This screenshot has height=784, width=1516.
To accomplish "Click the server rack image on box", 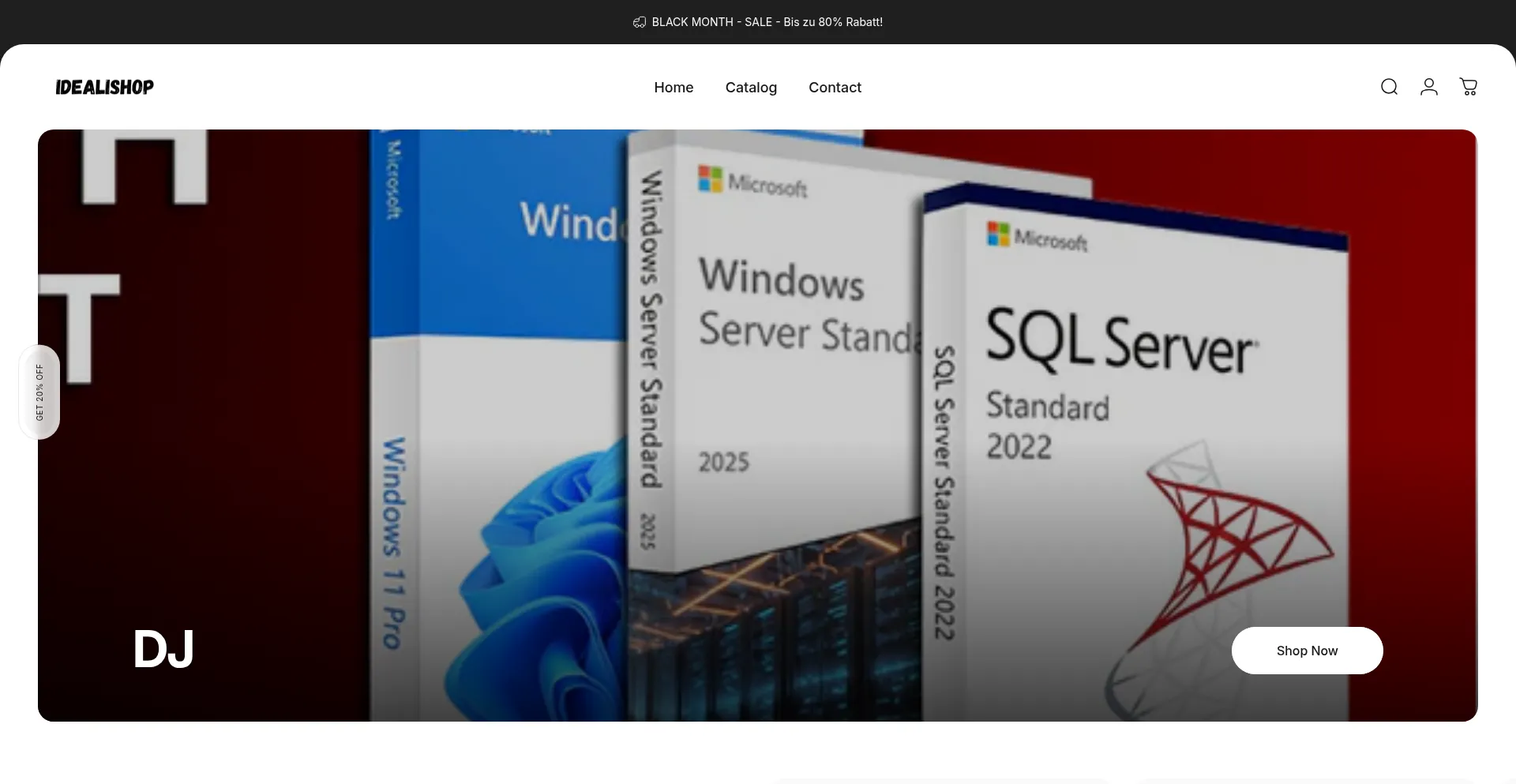I will (774, 632).
